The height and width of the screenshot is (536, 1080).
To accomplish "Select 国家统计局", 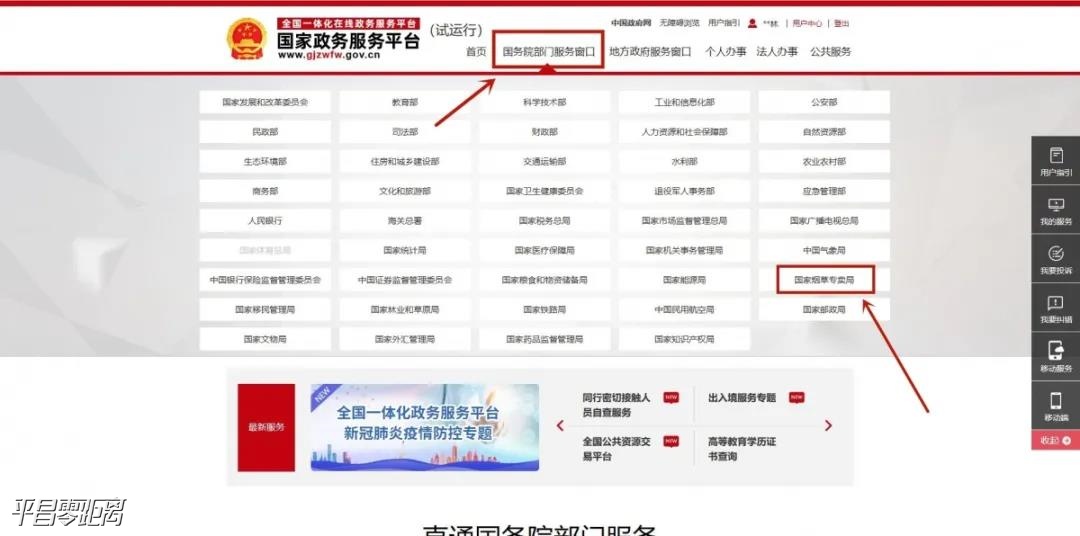I will [x=405, y=250].
